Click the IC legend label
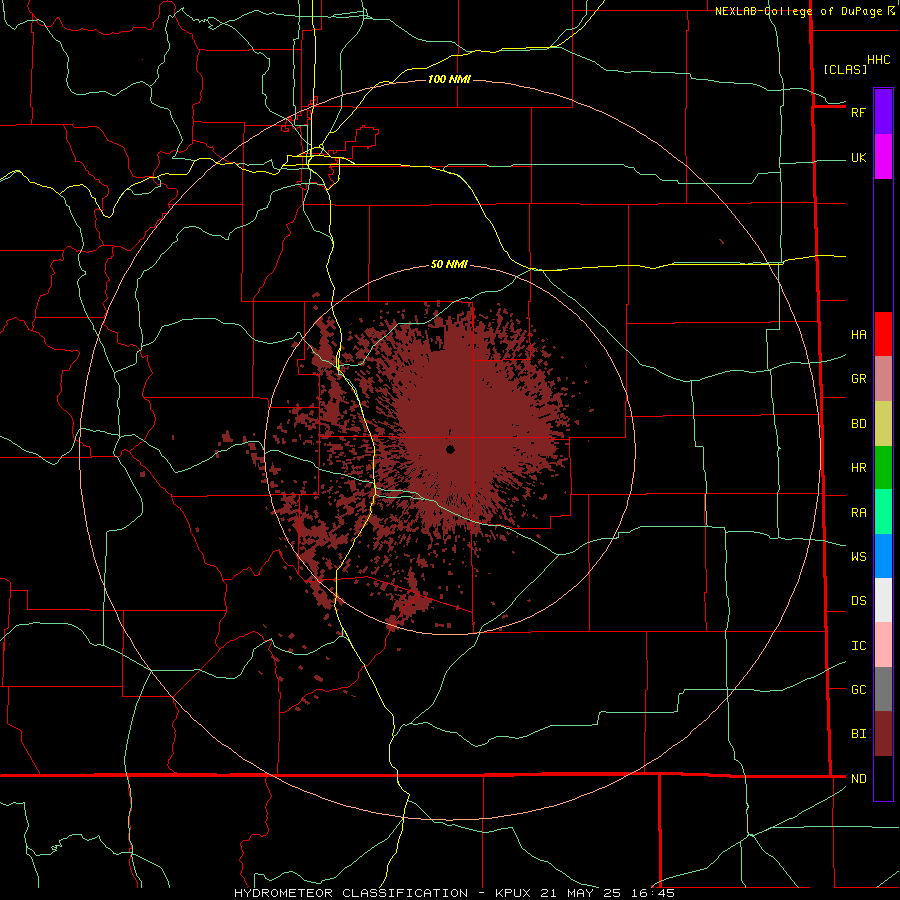This screenshot has width=900, height=900. 858,645
